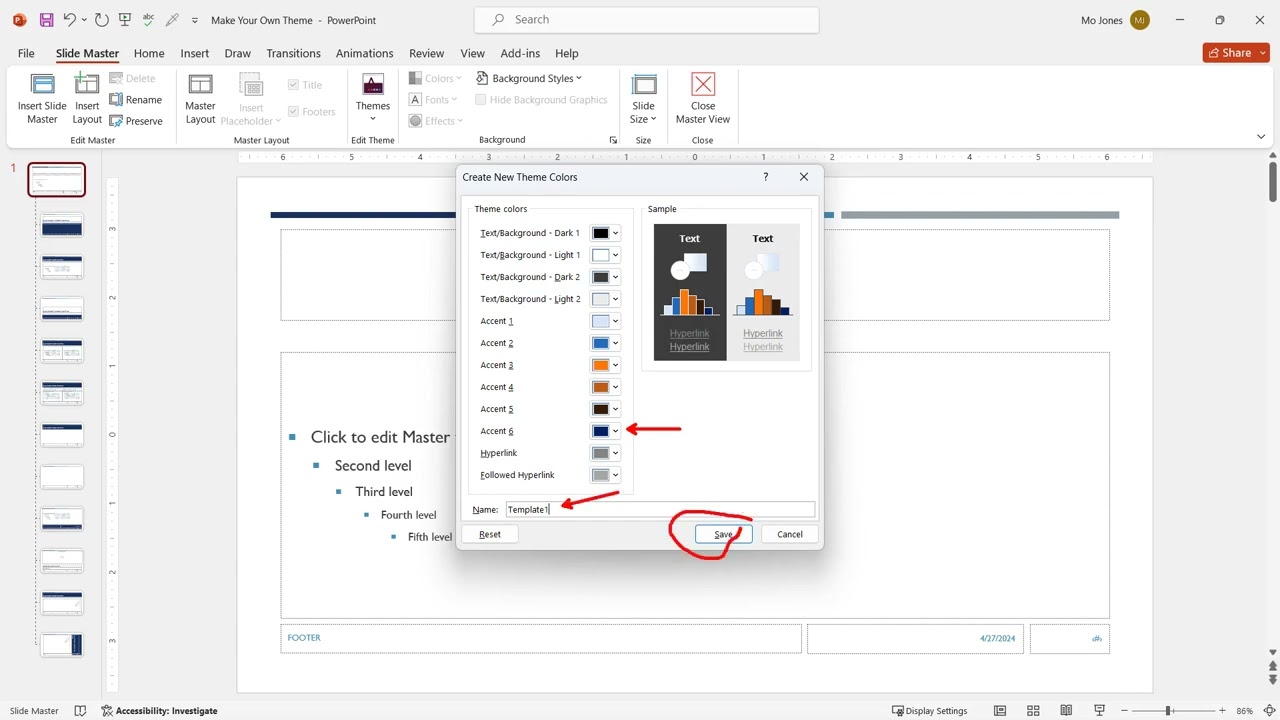Click the 86% zoom level
Image resolution: width=1280 pixels, height=720 pixels.
click(1244, 711)
